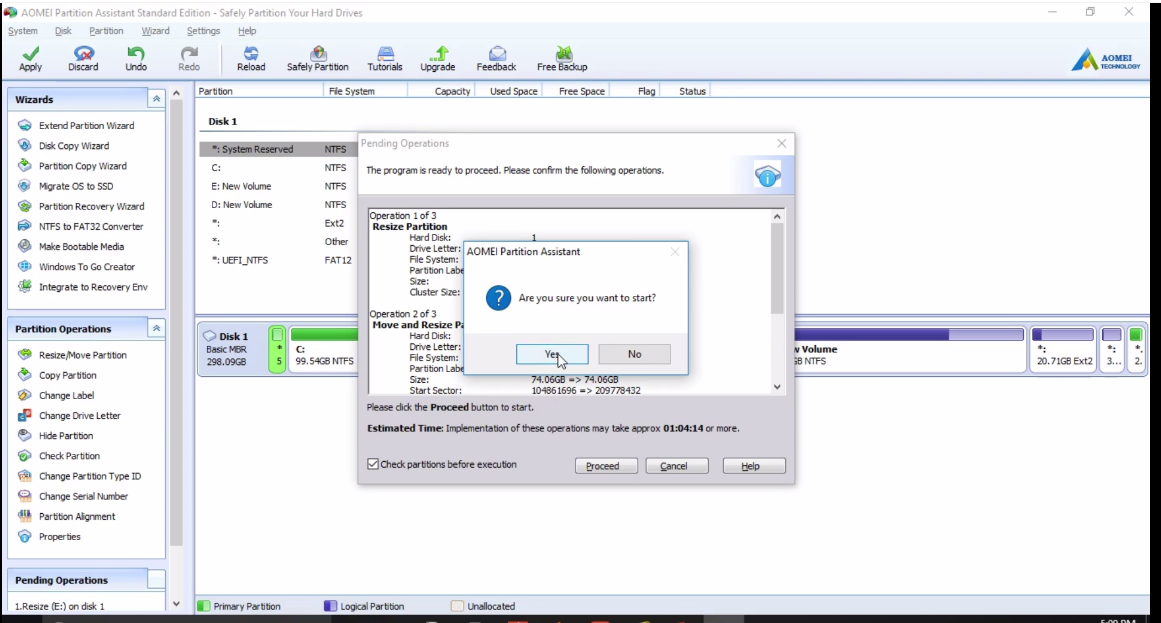
Task: Click the Apply toolbar icon
Action: coord(30,59)
